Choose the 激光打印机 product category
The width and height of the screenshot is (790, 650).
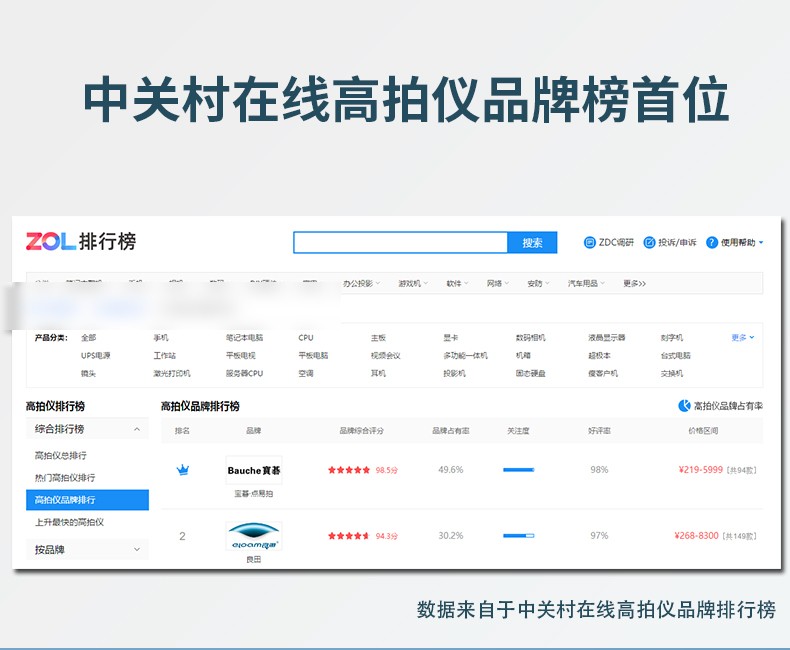(172, 373)
